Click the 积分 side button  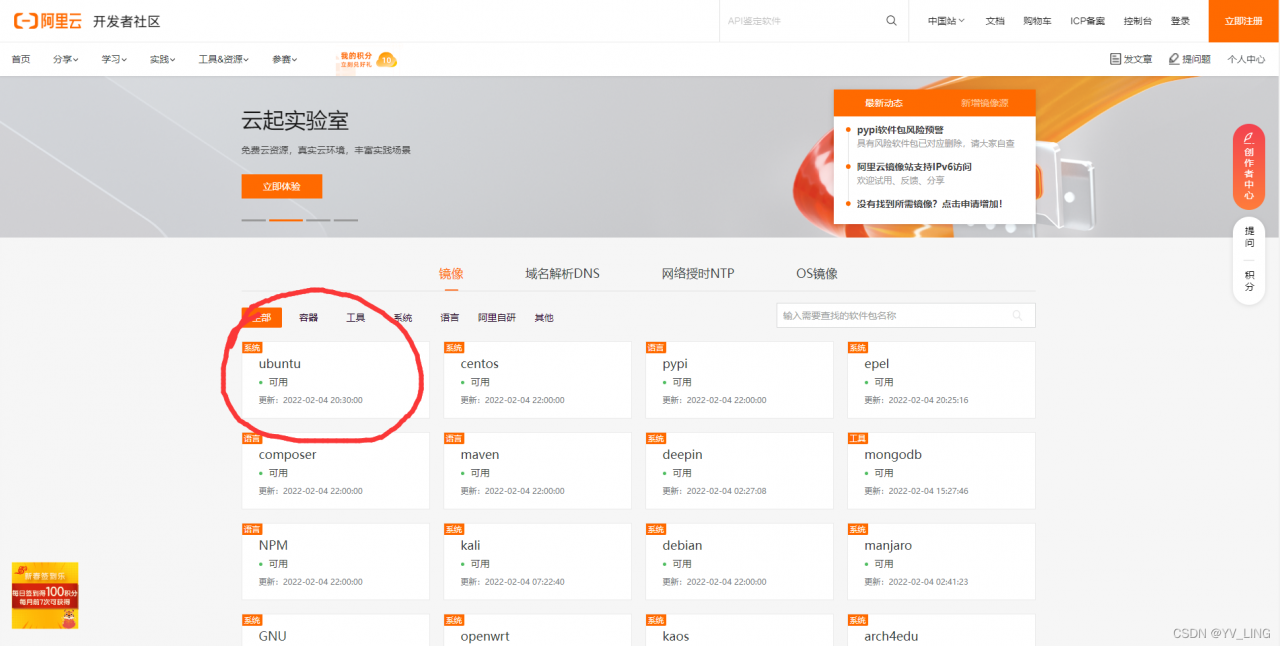[x=1249, y=280]
